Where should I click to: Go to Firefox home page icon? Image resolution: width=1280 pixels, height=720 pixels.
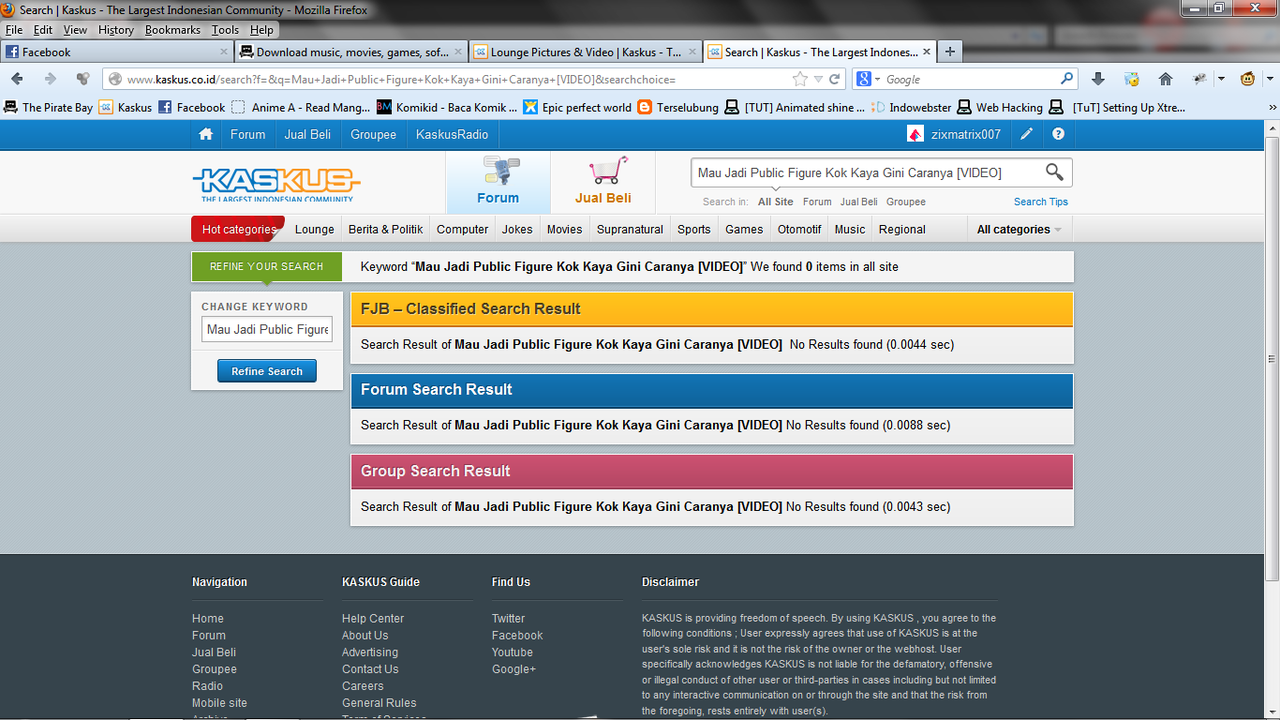pos(1165,79)
